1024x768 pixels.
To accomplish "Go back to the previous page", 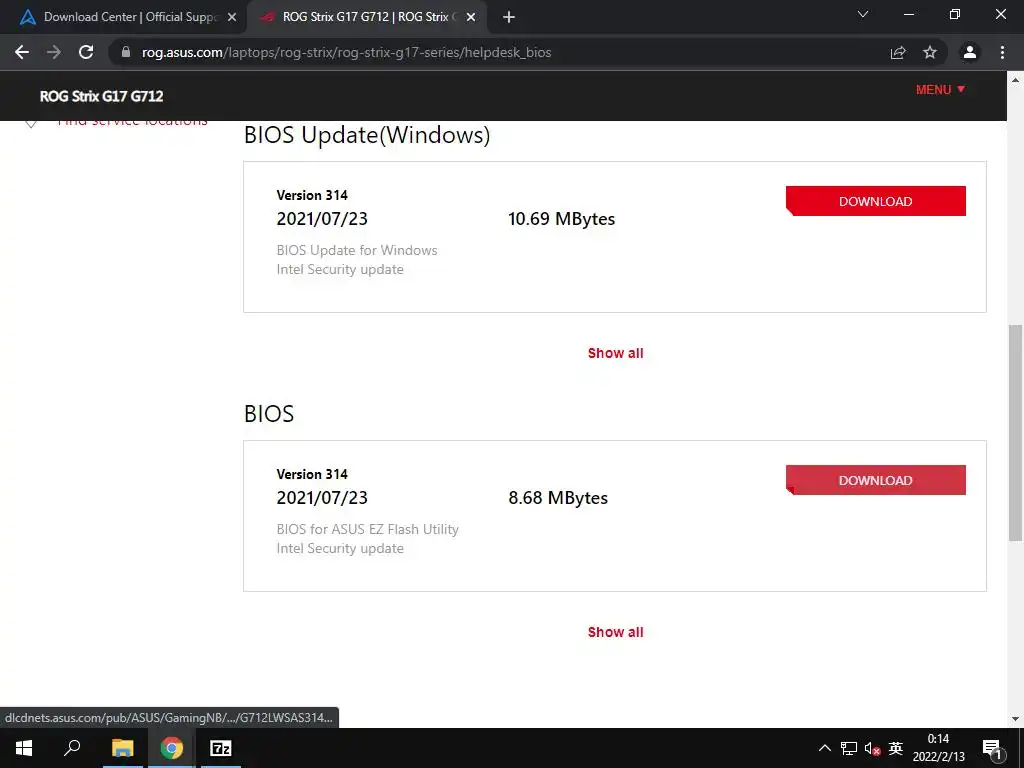I will [22, 52].
